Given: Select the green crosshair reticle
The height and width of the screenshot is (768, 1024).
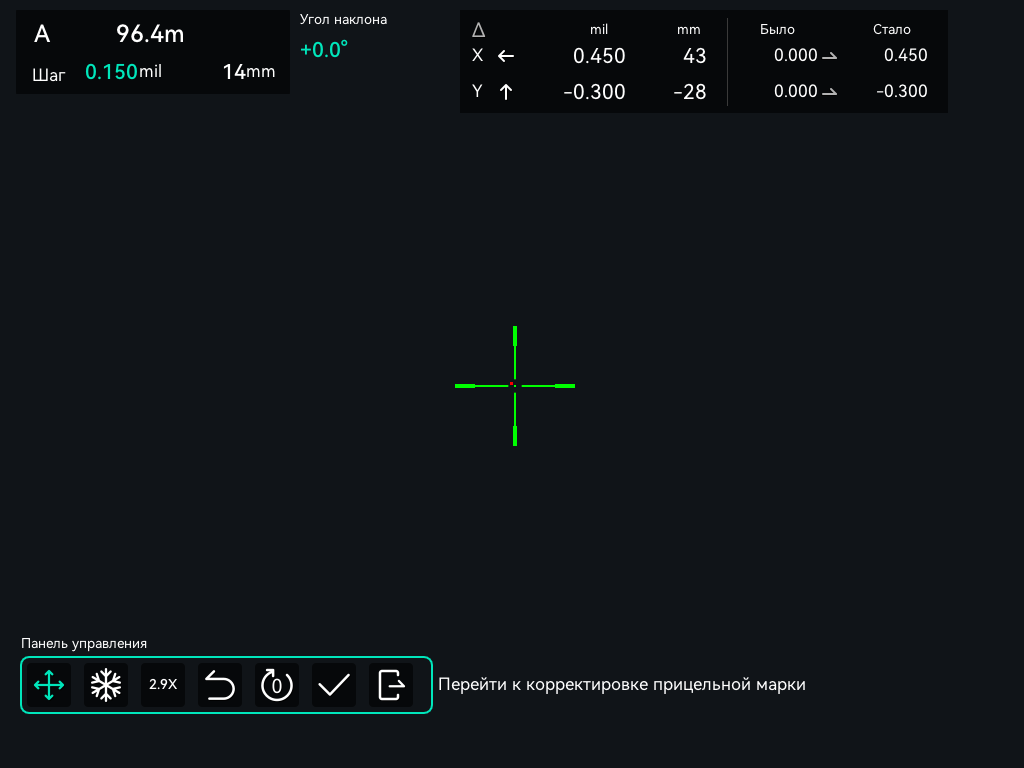Looking at the screenshot, I should (515, 386).
